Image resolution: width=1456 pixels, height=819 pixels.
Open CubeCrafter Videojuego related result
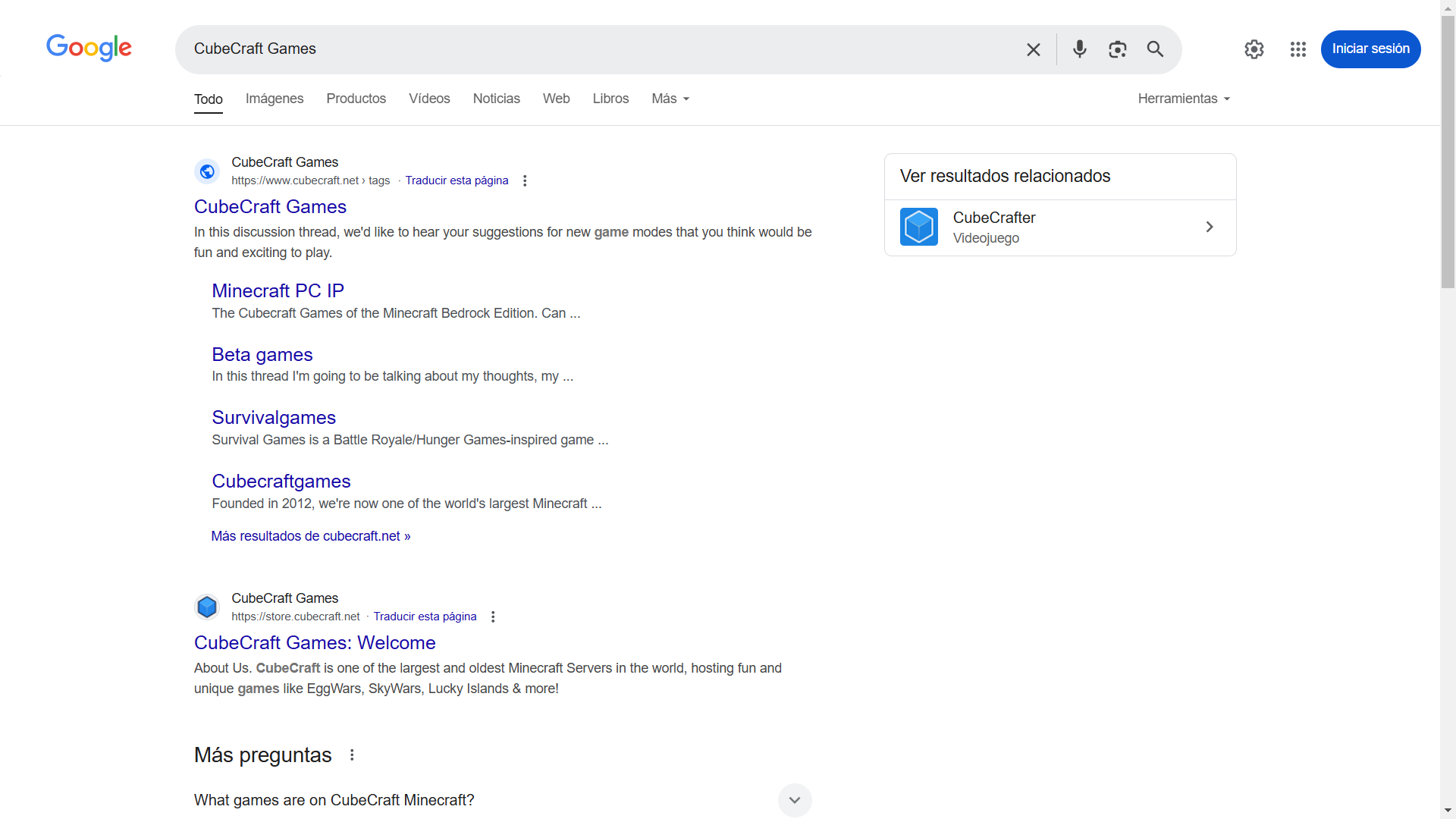point(1060,227)
